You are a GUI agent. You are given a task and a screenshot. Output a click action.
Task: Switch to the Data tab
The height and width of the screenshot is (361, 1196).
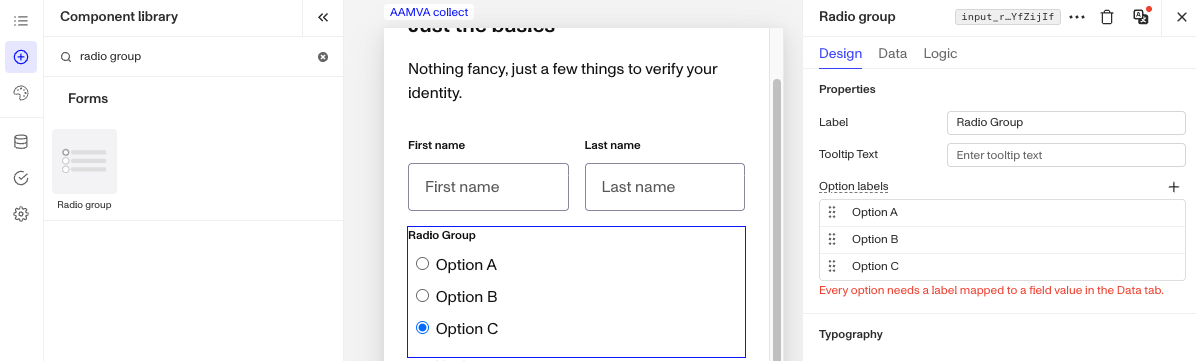click(x=892, y=53)
